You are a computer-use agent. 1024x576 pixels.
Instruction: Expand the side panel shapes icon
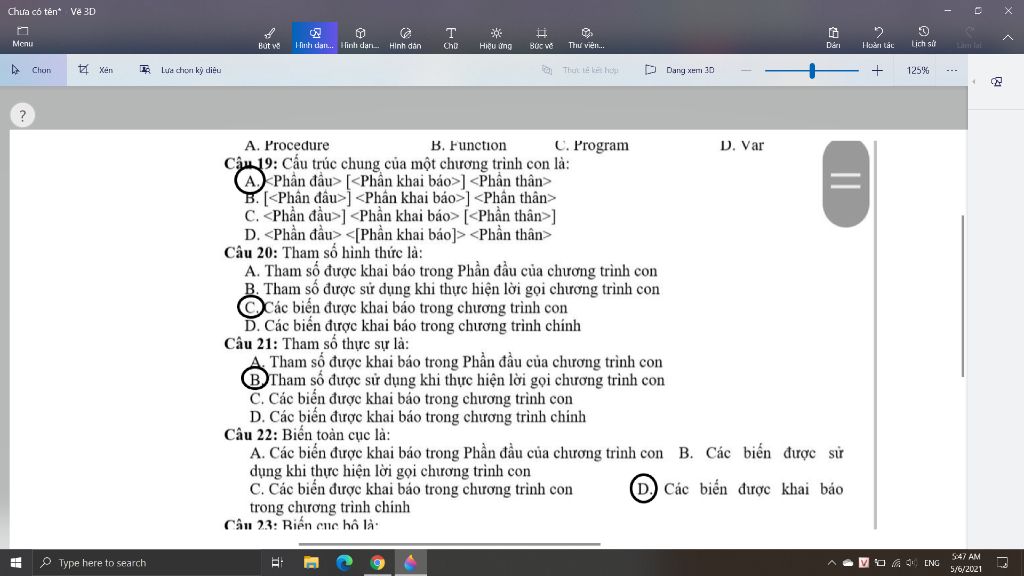tap(997, 82)
